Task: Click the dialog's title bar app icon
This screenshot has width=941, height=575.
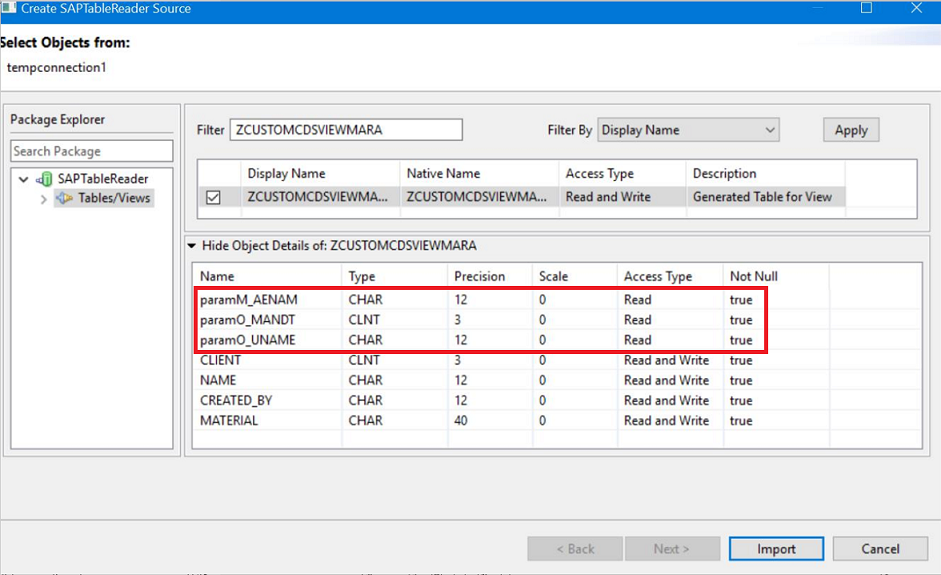Action: [x=8, y=8]
